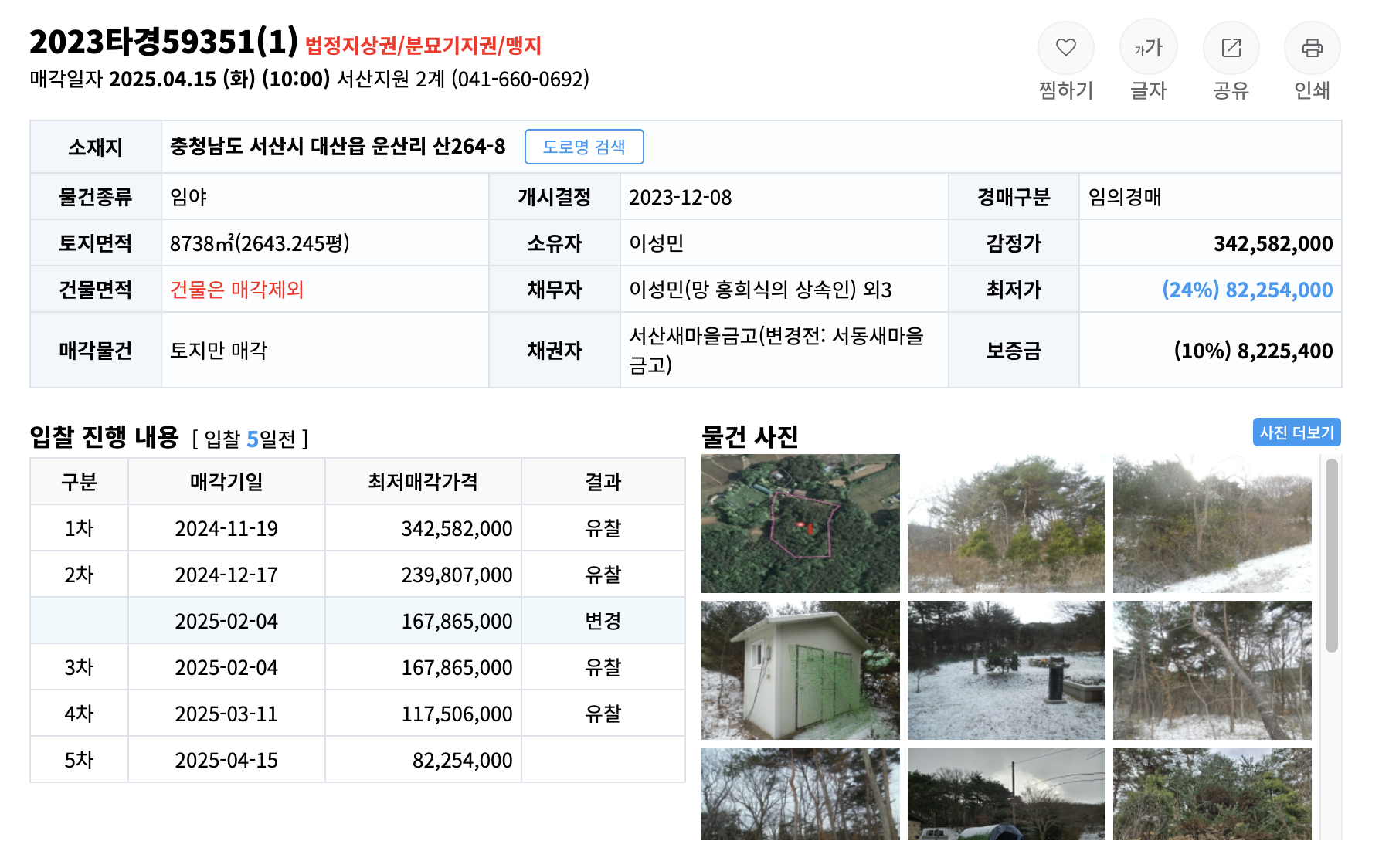Click the heart 찜하기 favorite icon
The image size is (1389, 868).
[x=1065, y=48]
